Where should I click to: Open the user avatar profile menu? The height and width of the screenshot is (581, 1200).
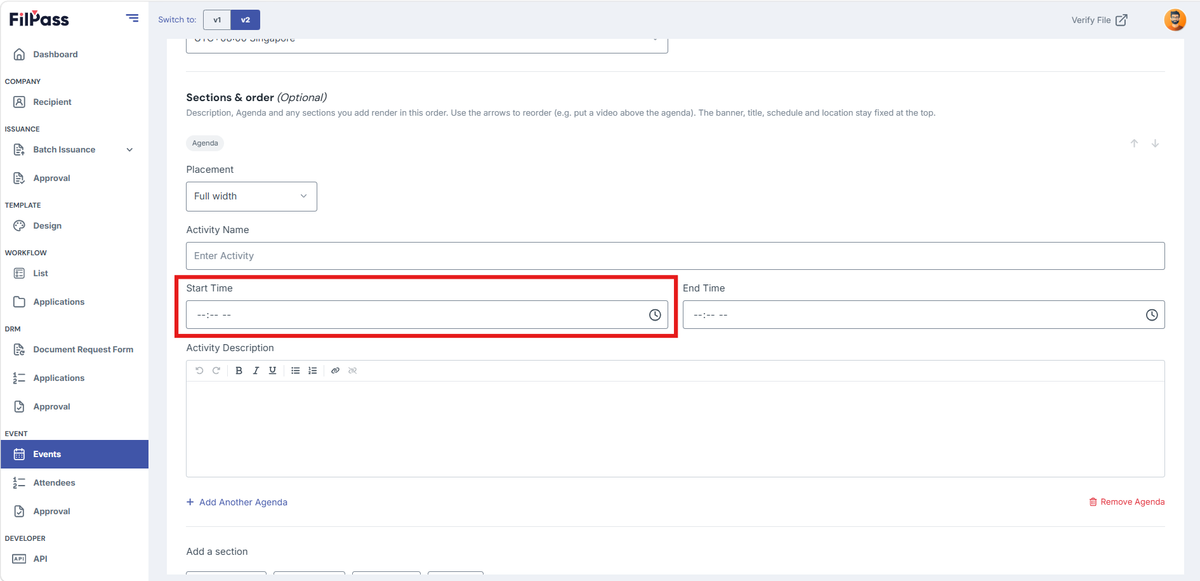pyautogui.click(x=1175, y=20)
